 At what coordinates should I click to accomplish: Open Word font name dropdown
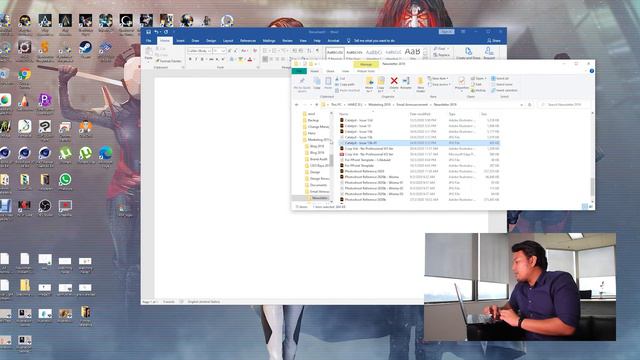coord(209,51)
